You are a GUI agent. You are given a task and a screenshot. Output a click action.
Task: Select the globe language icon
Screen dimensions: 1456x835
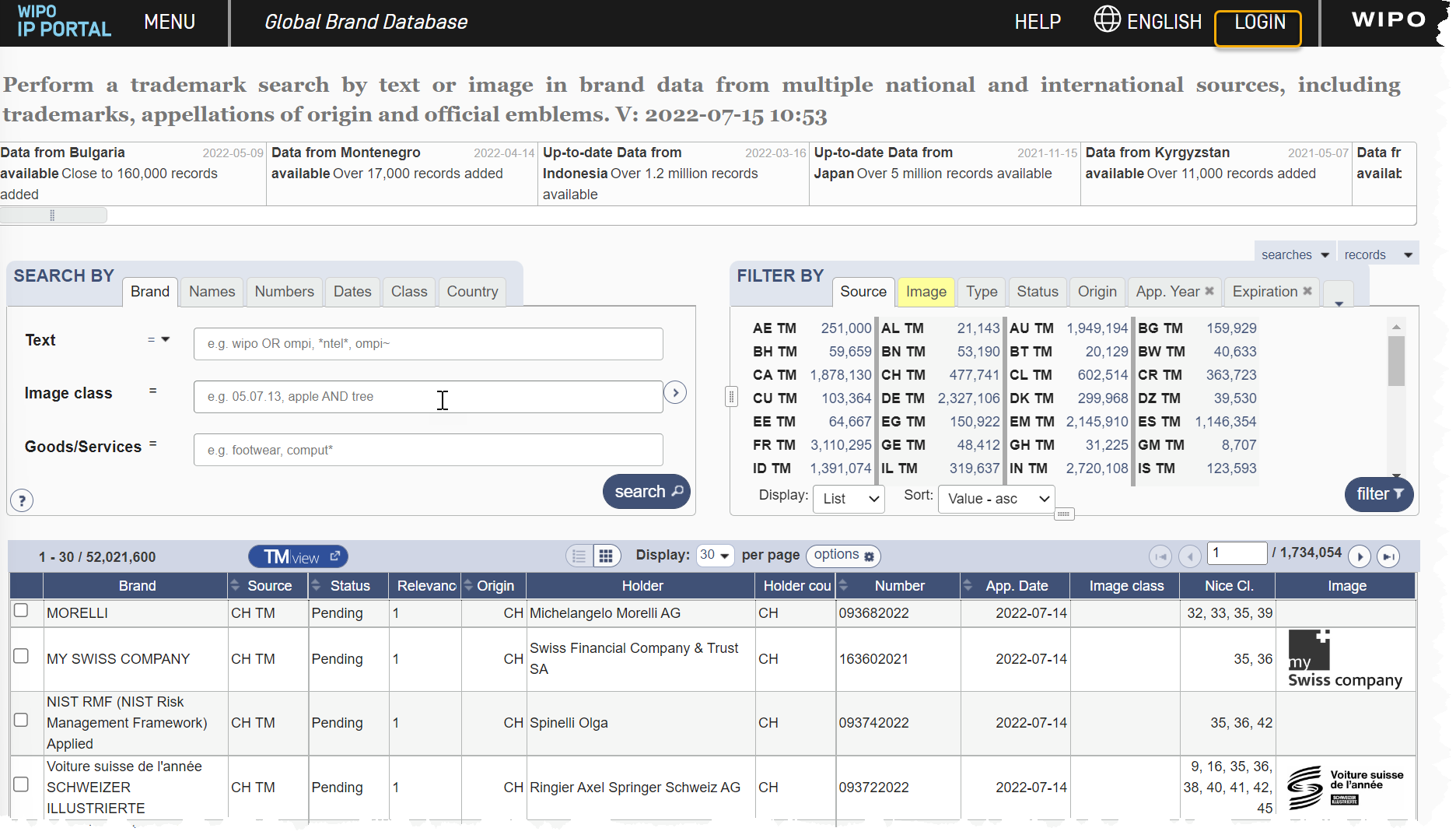[x=1108, y=19]
